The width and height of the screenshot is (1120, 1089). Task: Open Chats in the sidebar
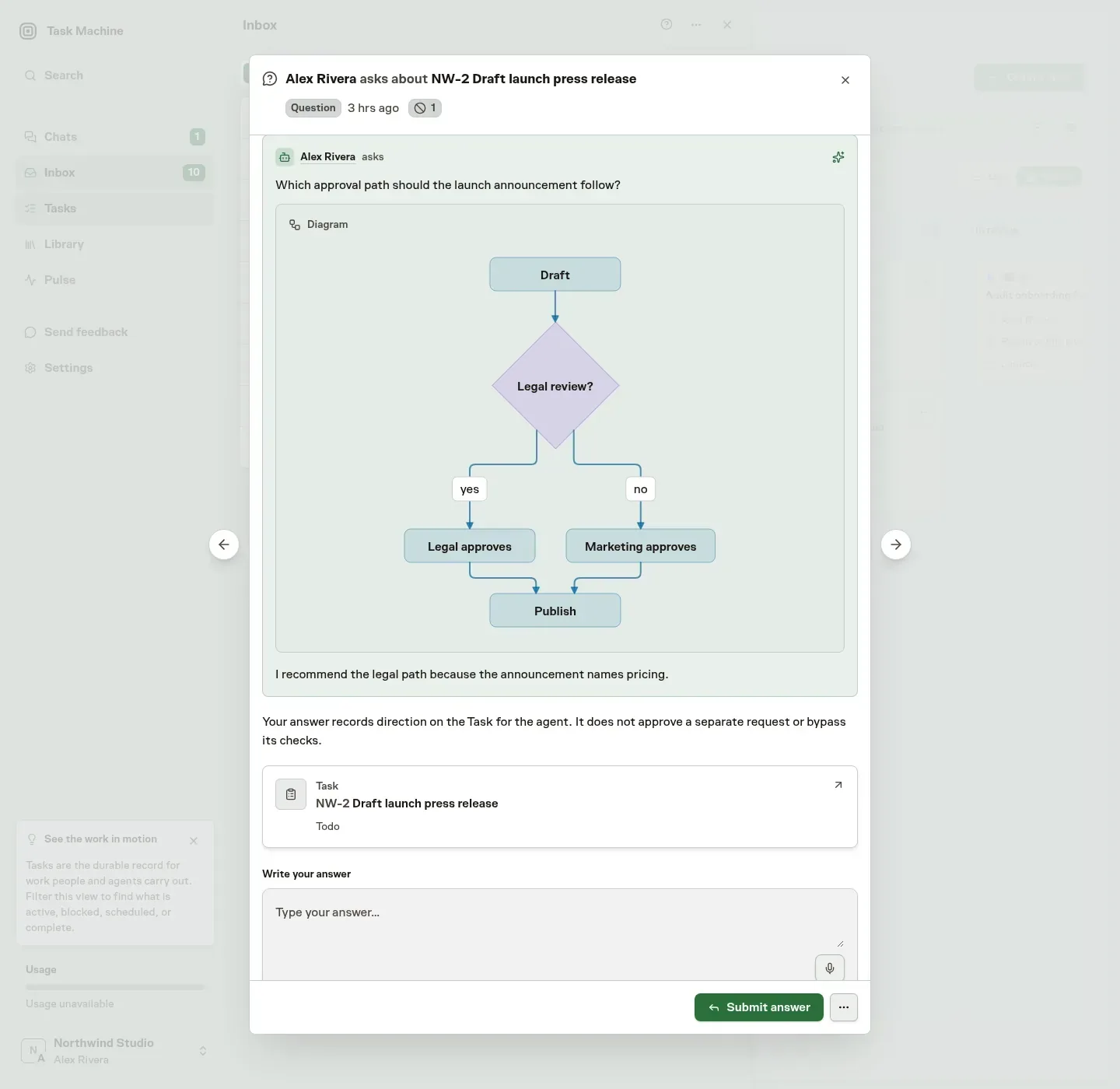point(114,137)
